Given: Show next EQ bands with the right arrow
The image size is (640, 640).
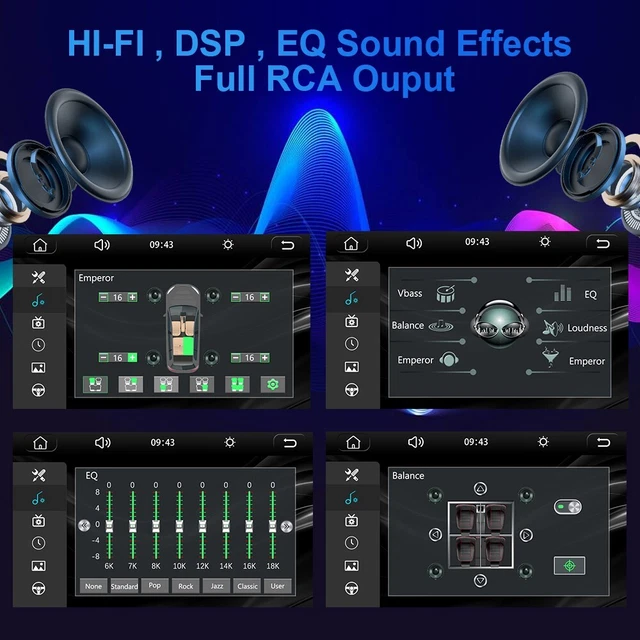Looking at the screenshot, I should click(287, 527).
